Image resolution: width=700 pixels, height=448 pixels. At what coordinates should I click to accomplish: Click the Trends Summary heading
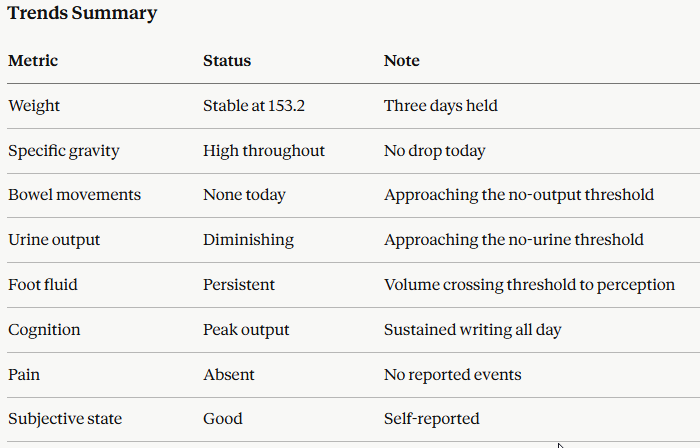(82, 14)
